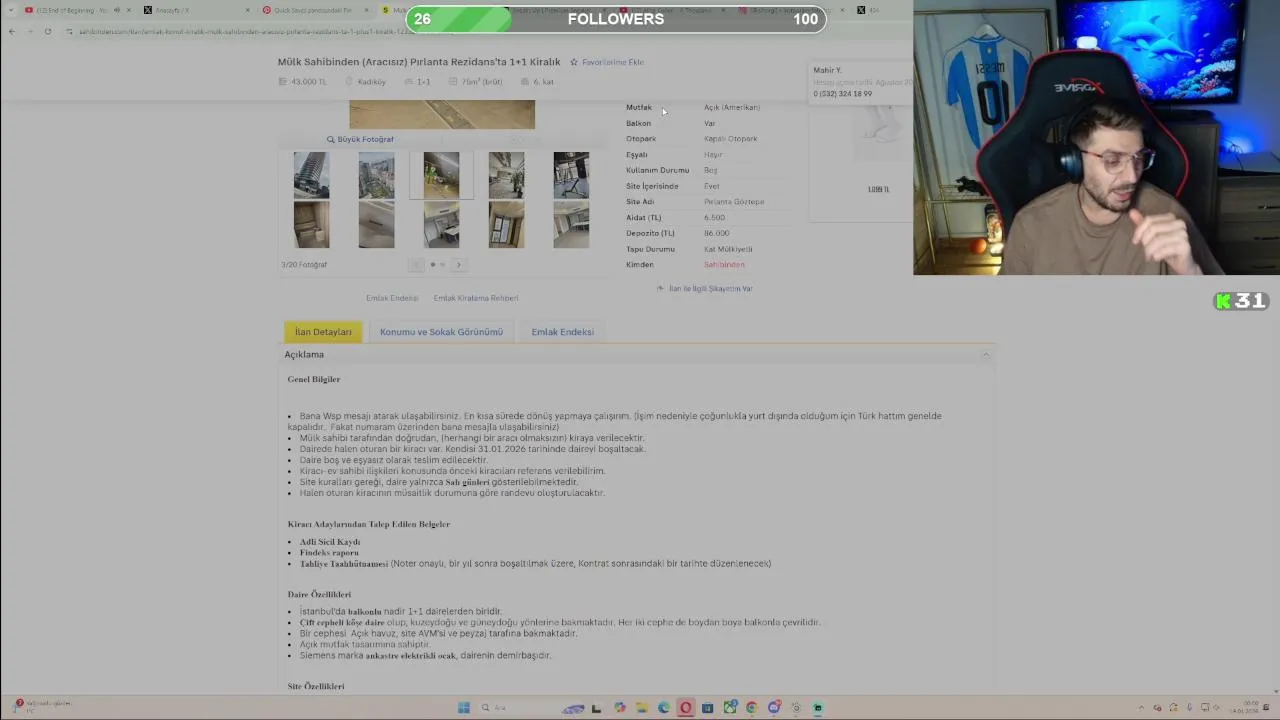1280x720 pixels.
Task: Click the Favorilerime Ekle link
Action: point(613,62)
